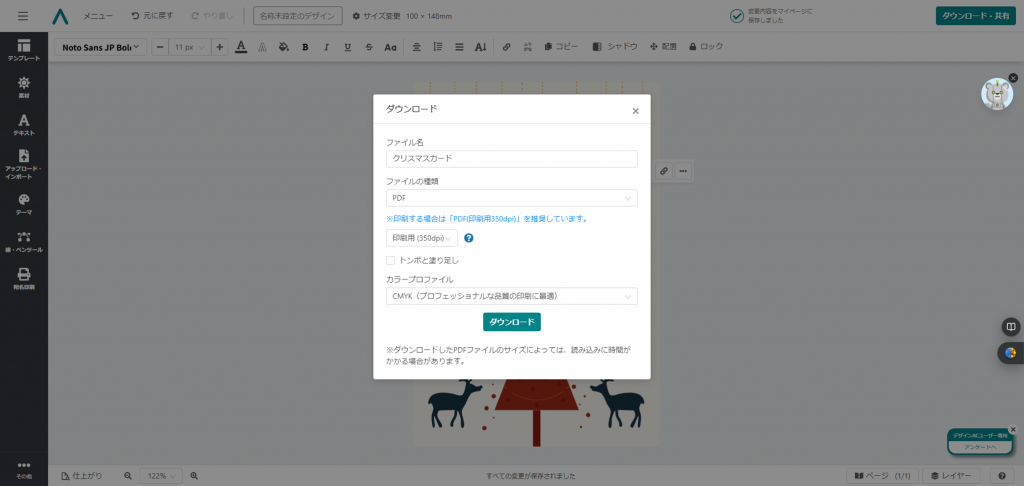Click the list formatting icon
Viewport: 1024px width, 486px height.
pyautogui.click(x=459, y=47)
